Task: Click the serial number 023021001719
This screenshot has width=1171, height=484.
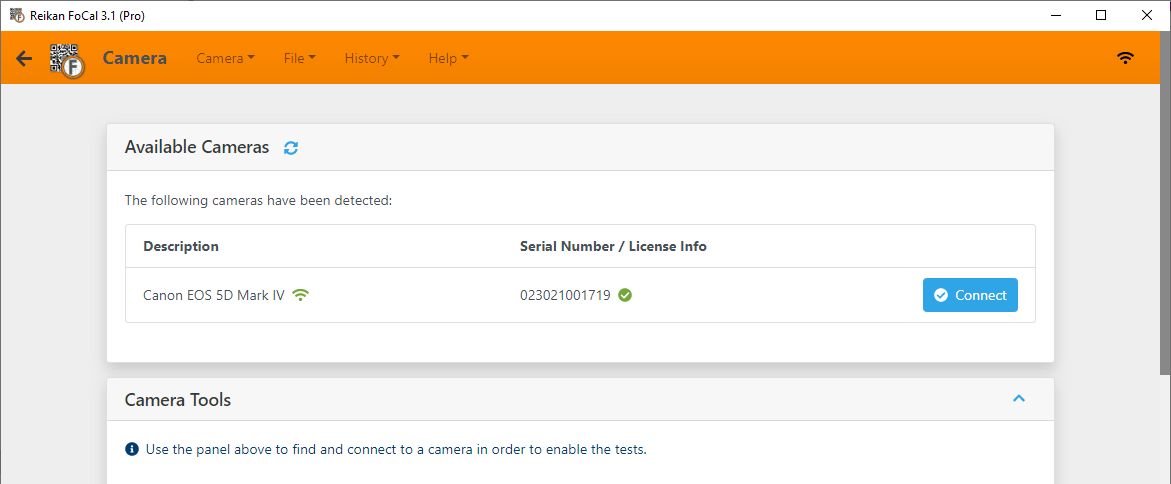Action: 565,295
